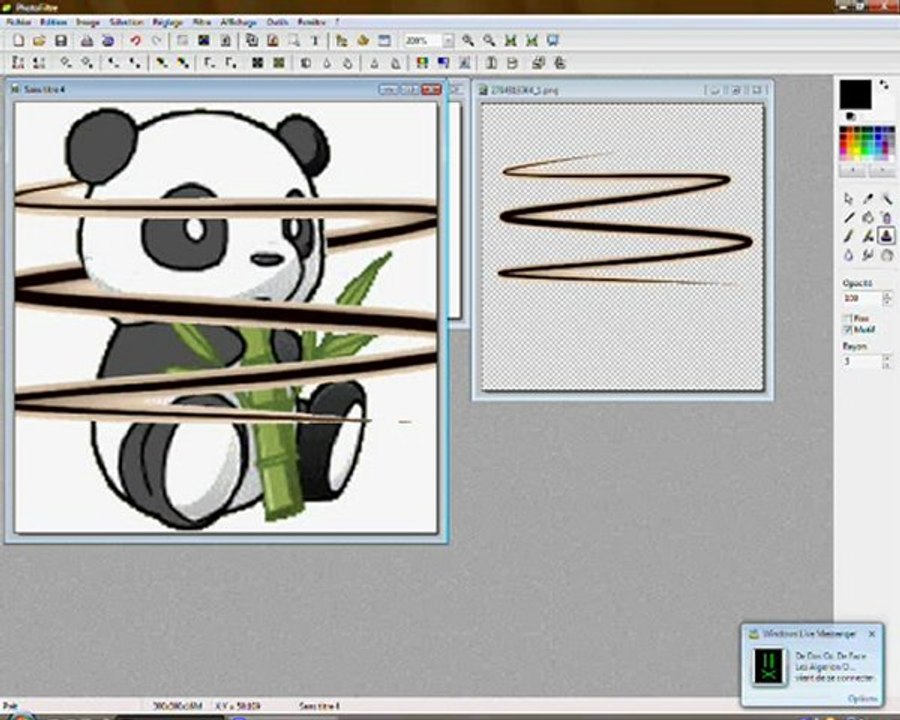The image size is (900, 720).
Task: Select the arrow Selection tool
Action: click(x=849, y=199)
